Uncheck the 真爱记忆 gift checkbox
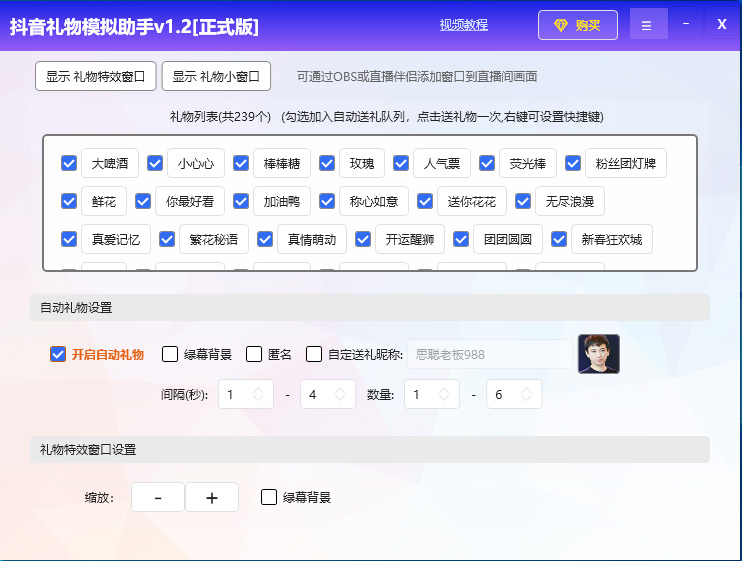This screenshot has height=561, width=742. pyautogui.click(x=69, y=239)
